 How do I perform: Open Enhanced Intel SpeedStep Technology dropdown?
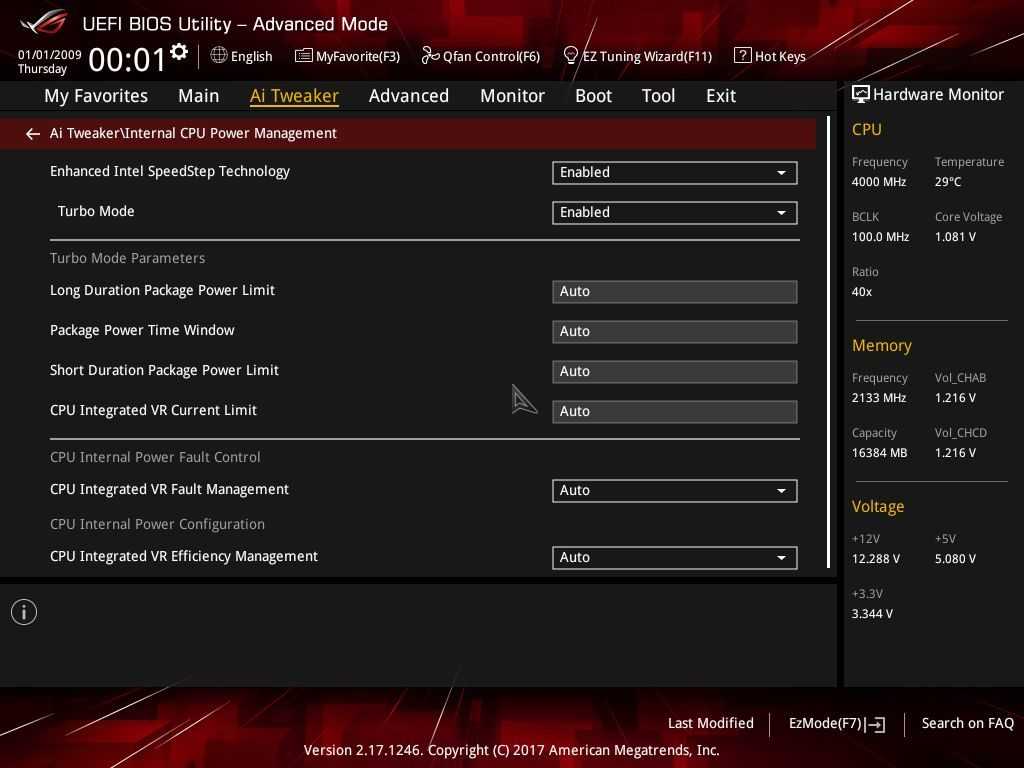(674, 172)
